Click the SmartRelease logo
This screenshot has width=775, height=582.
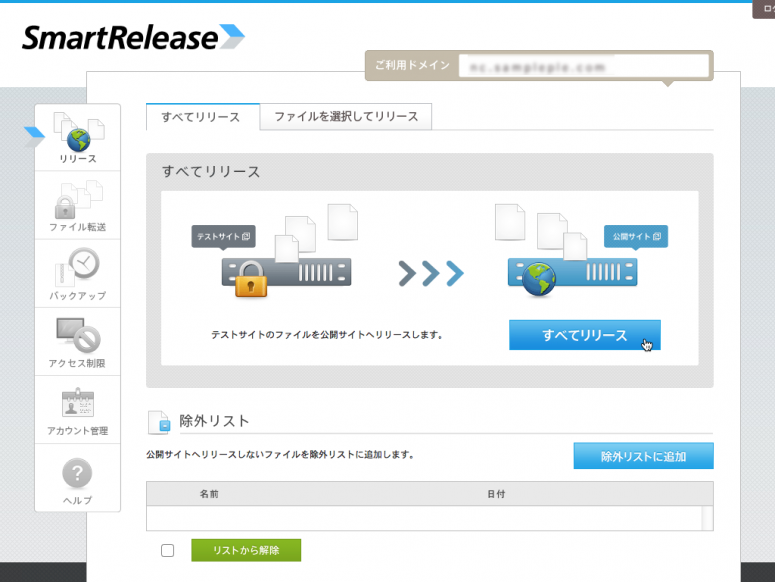tap(133, 38)
